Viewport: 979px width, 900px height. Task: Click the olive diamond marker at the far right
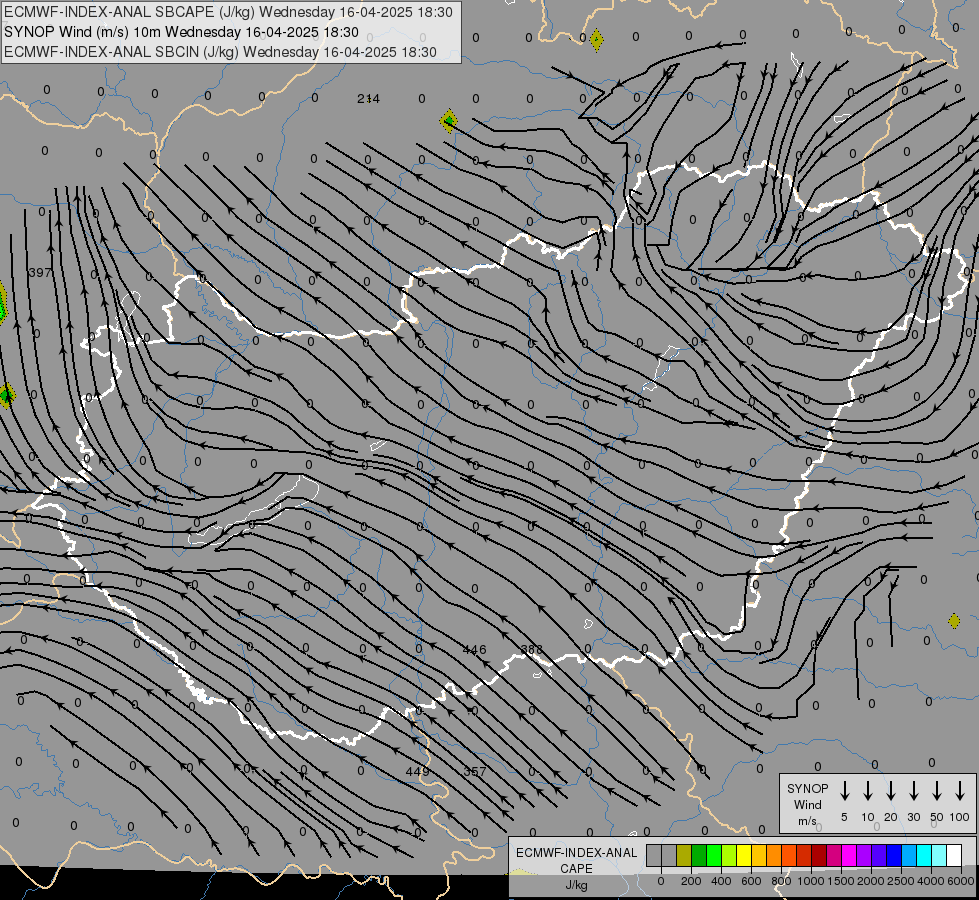click(x=953, y=621)
